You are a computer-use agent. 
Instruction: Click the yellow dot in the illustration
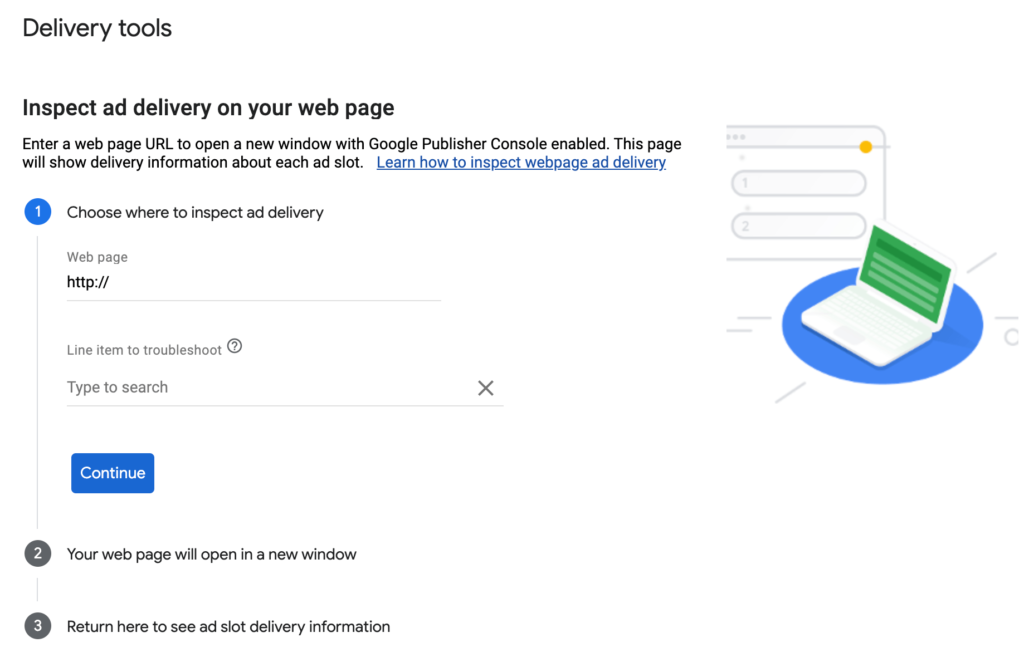[866, 147]
